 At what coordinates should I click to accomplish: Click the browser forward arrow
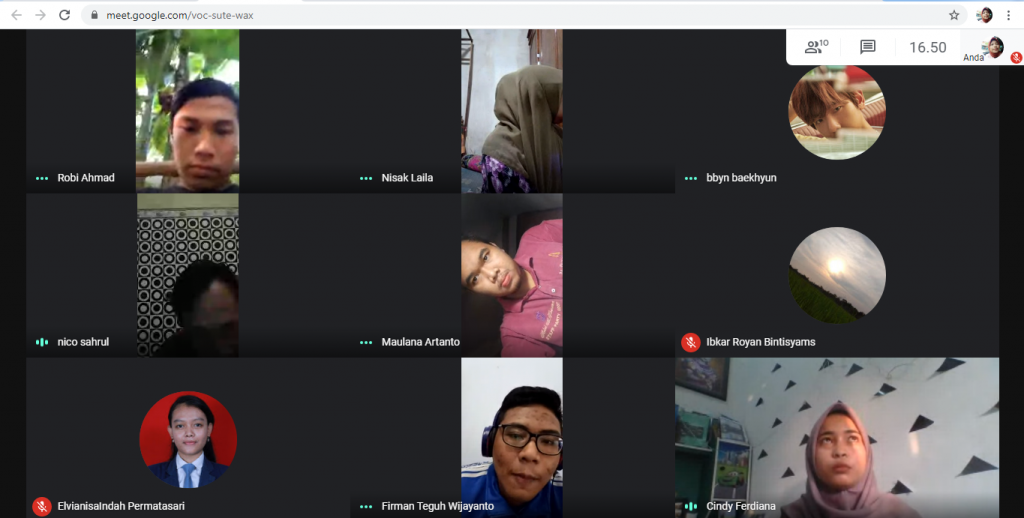point(40,15)
